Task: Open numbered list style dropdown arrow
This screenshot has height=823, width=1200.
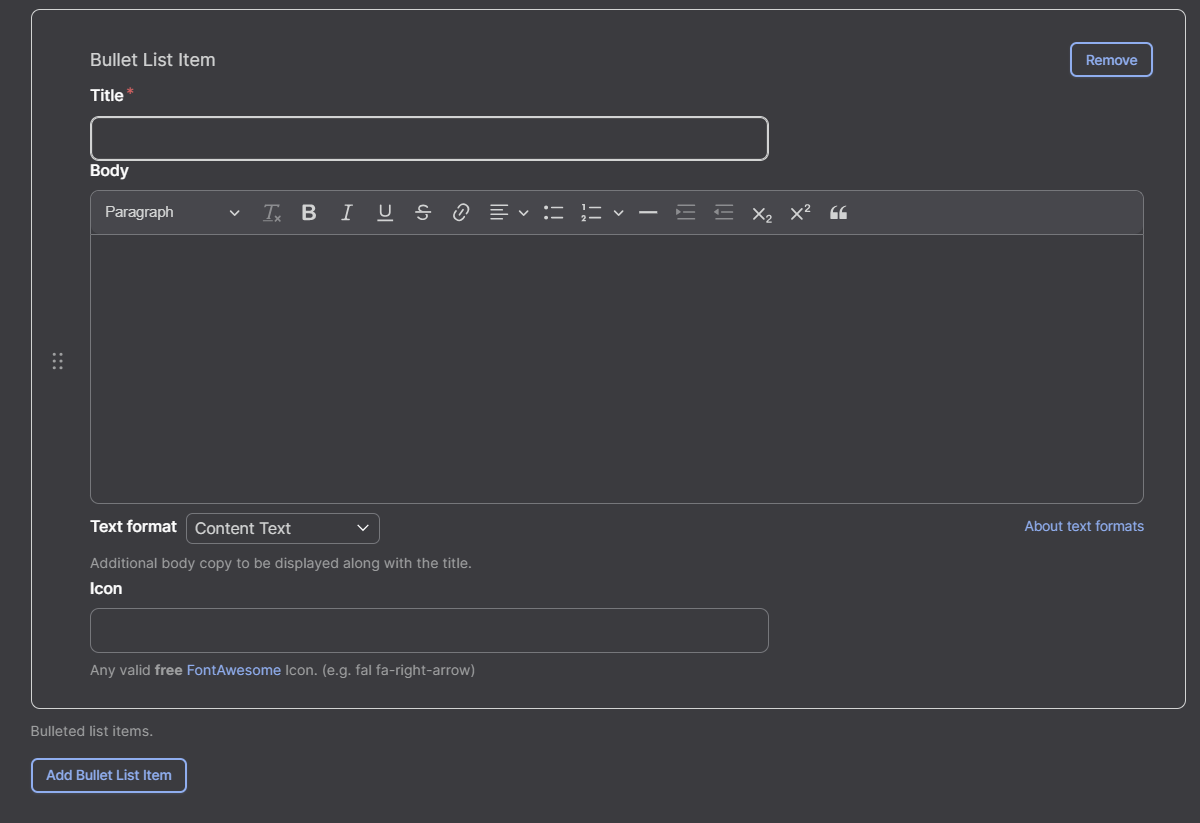Action: [619, 213]
